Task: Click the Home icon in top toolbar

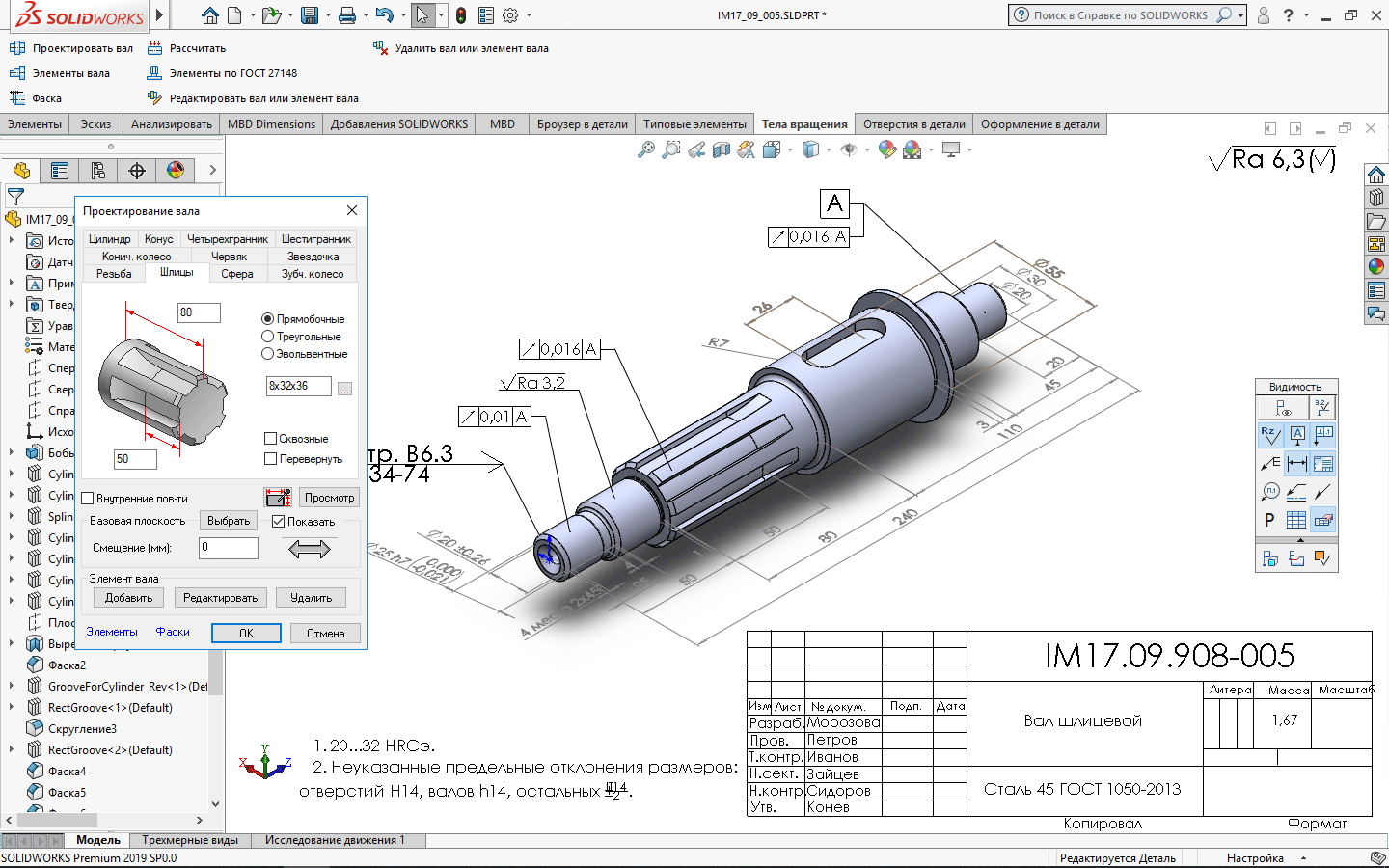Action: tap(209, 15)
